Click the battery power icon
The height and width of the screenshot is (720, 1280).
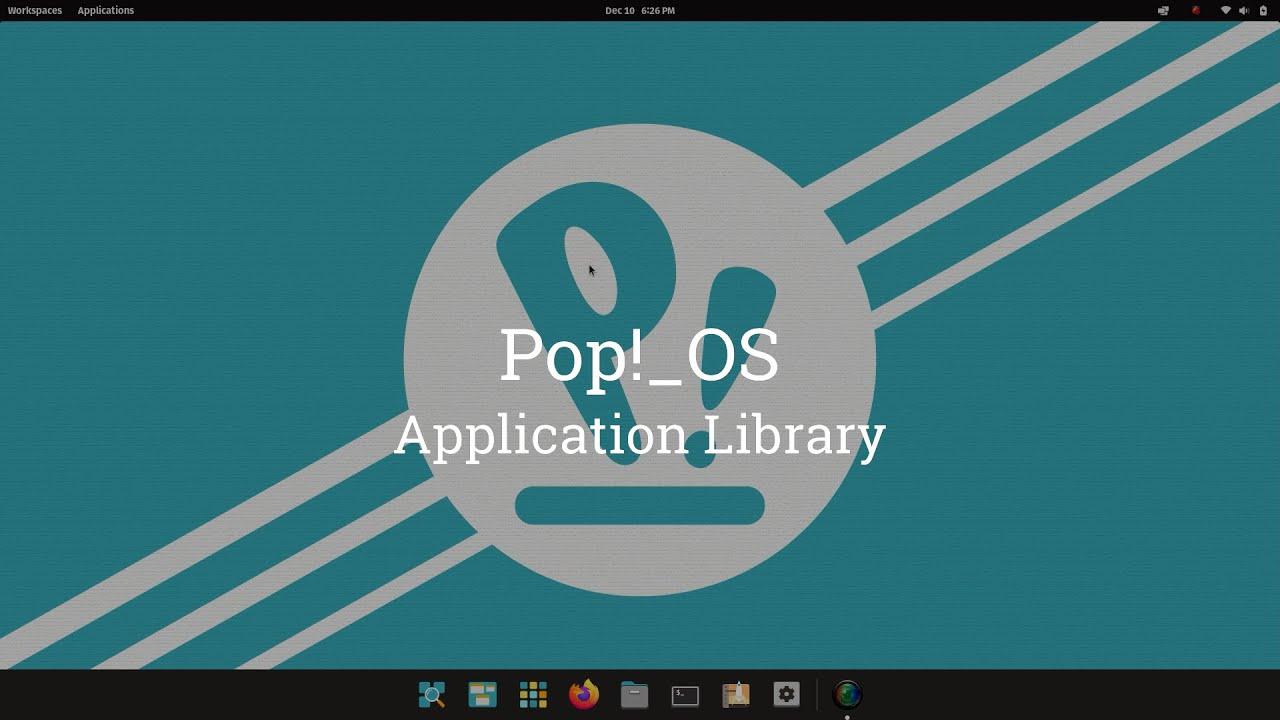[x=1263, y=10]
